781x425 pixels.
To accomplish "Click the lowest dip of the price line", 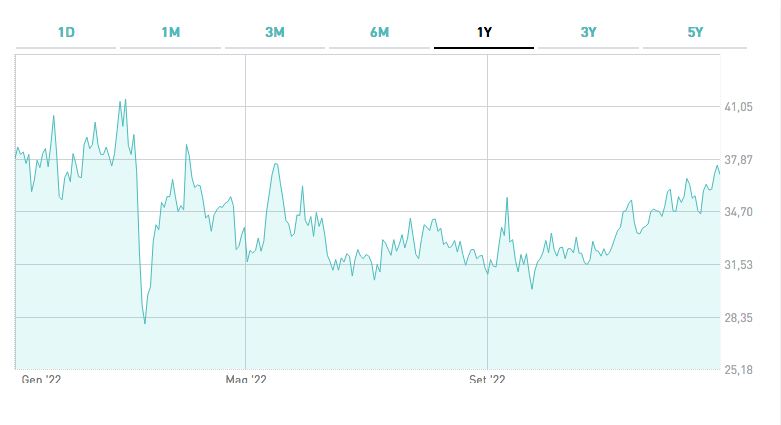I will pos(145,323).
